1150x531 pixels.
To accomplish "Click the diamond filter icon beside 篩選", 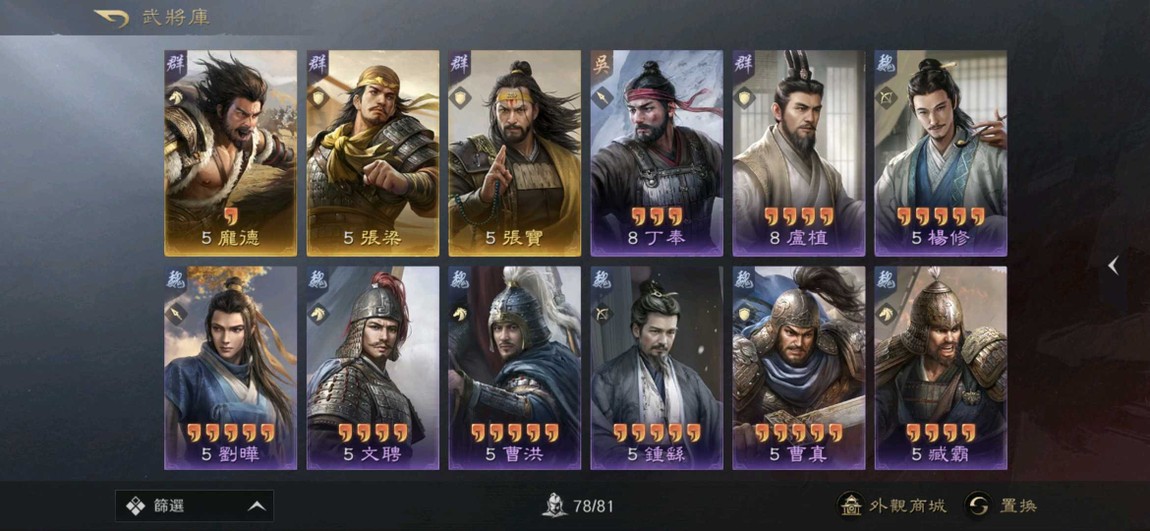I will (x=136, y=505).
